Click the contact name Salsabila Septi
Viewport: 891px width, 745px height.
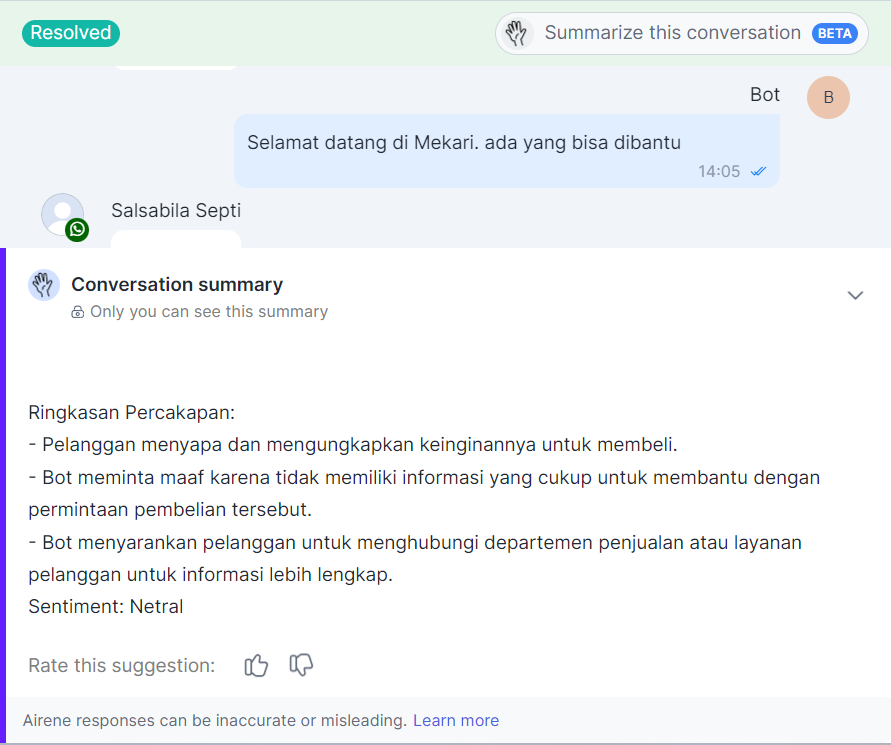[176, 210]
